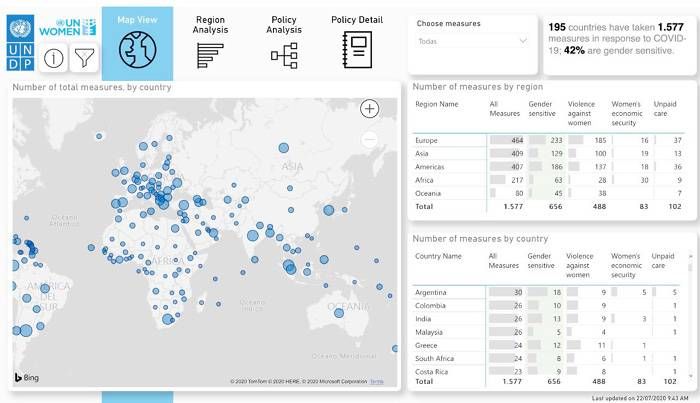Select the Argentina row in country table
700x403 pixels.
click(x=546, y=292)
